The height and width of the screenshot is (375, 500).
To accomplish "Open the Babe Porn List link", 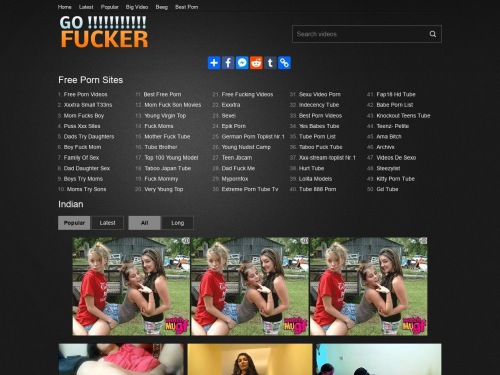I will click(x=395, y=105).
